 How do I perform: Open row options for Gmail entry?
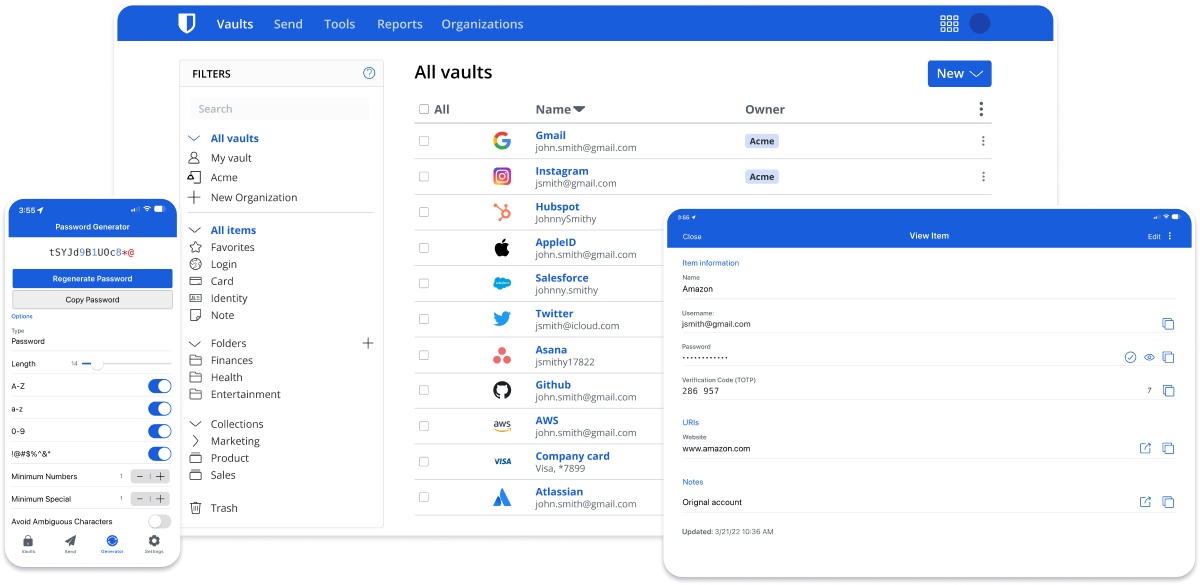tap(983, 141)
